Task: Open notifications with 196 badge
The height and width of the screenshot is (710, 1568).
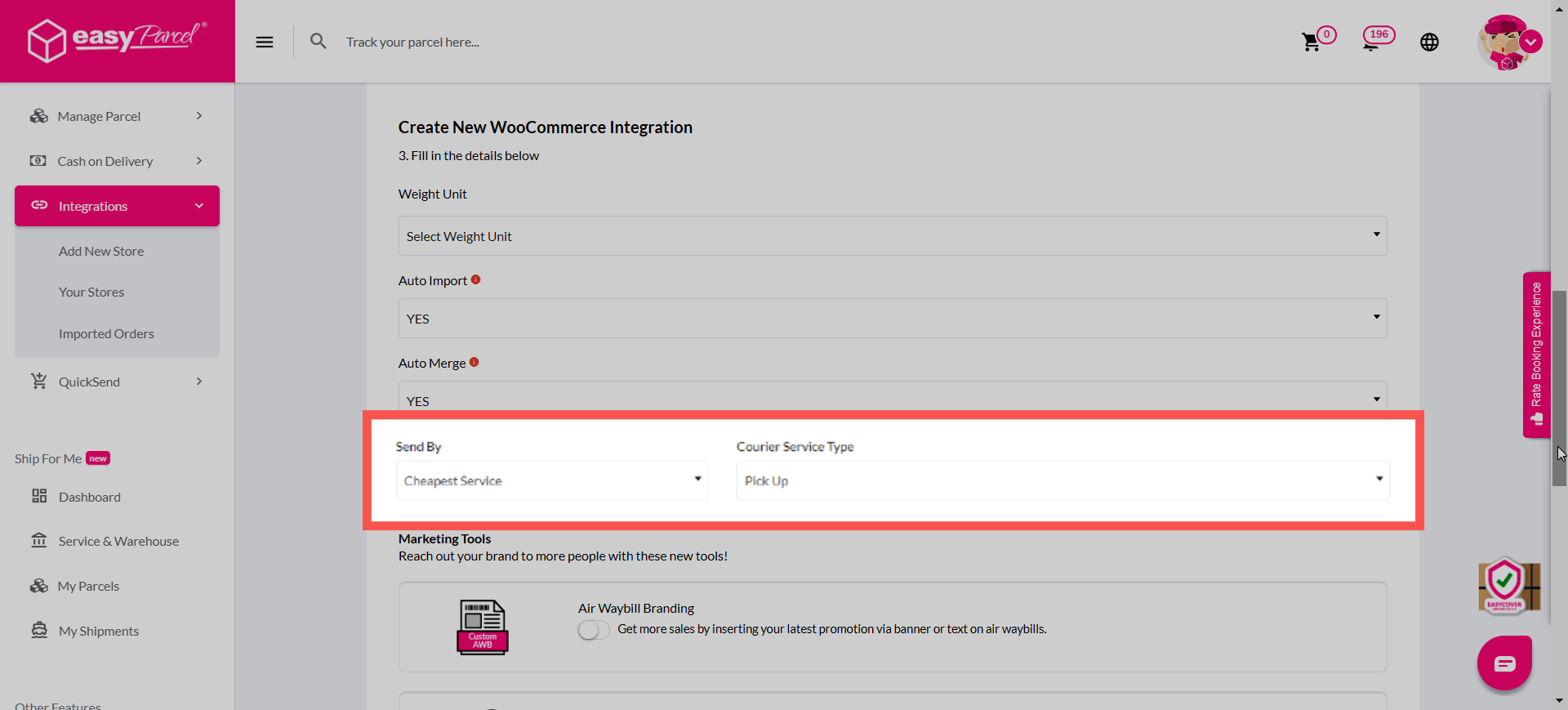Action: (x=1378, y=38)
